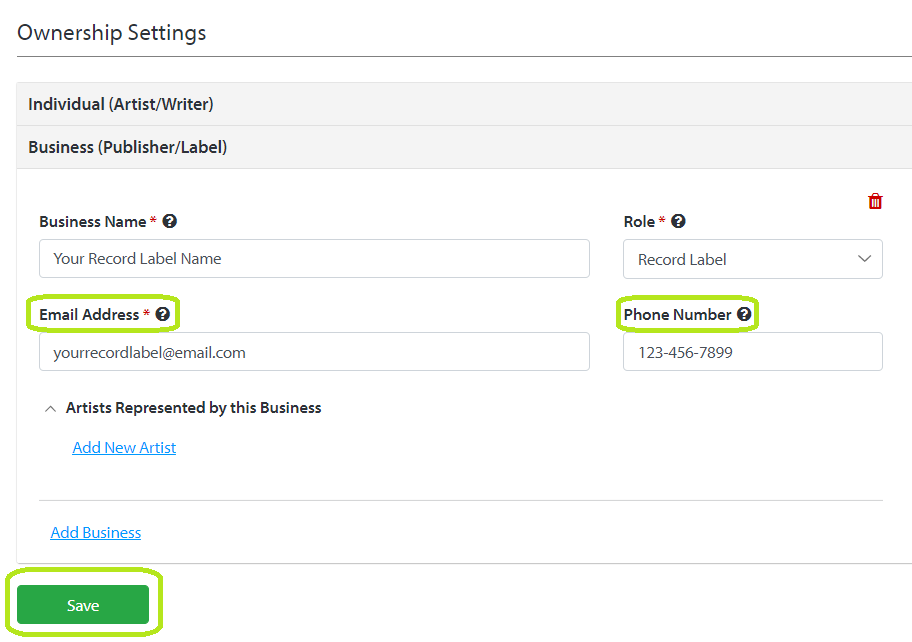Click the Add Business link
The width and height of the screenshot is (912, 642).
pyautogui.click(x=95, y=532)
